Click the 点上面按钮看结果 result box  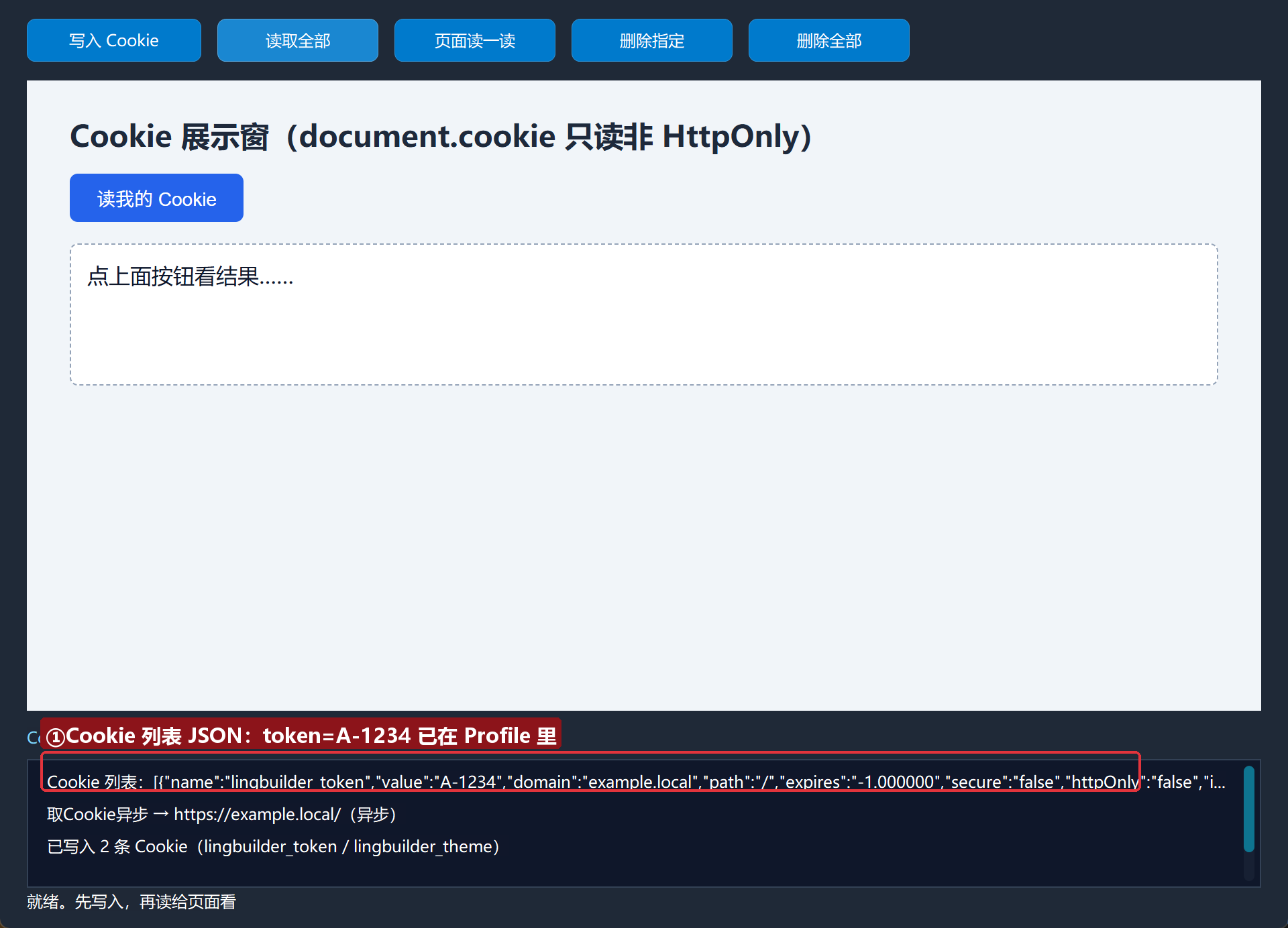644,314
